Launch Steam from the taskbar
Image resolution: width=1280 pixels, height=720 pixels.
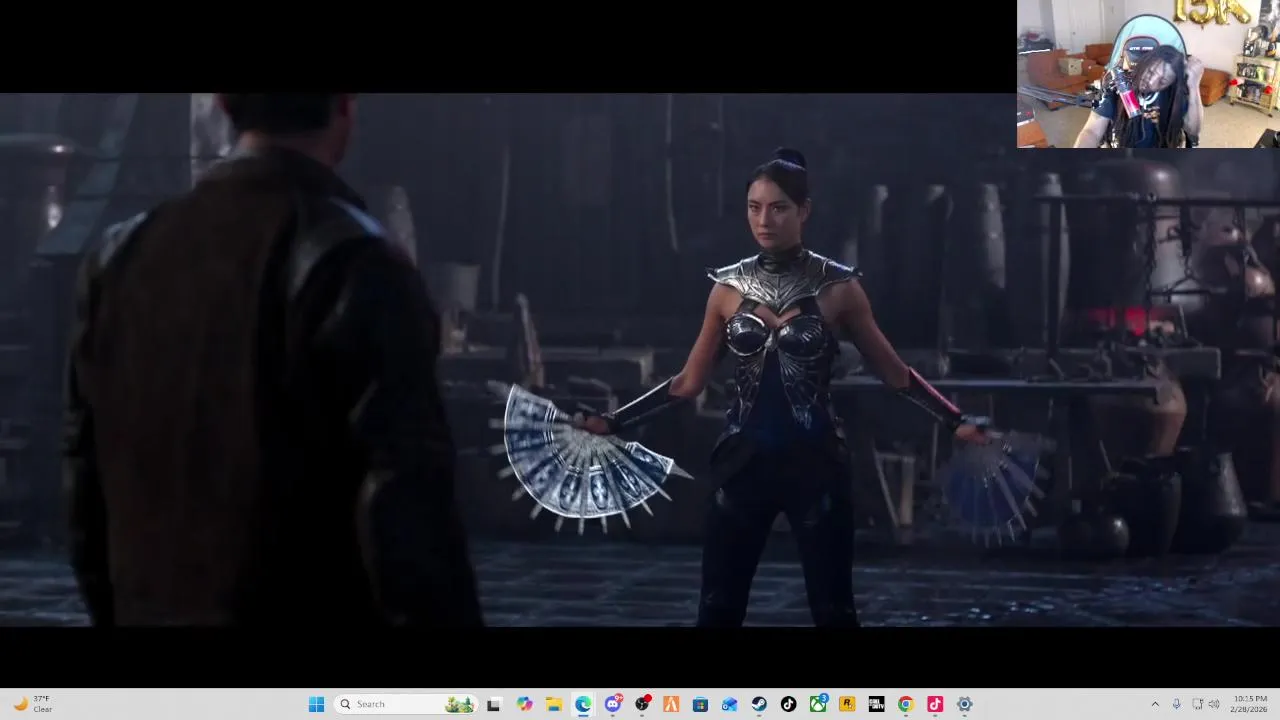(759, 704)
